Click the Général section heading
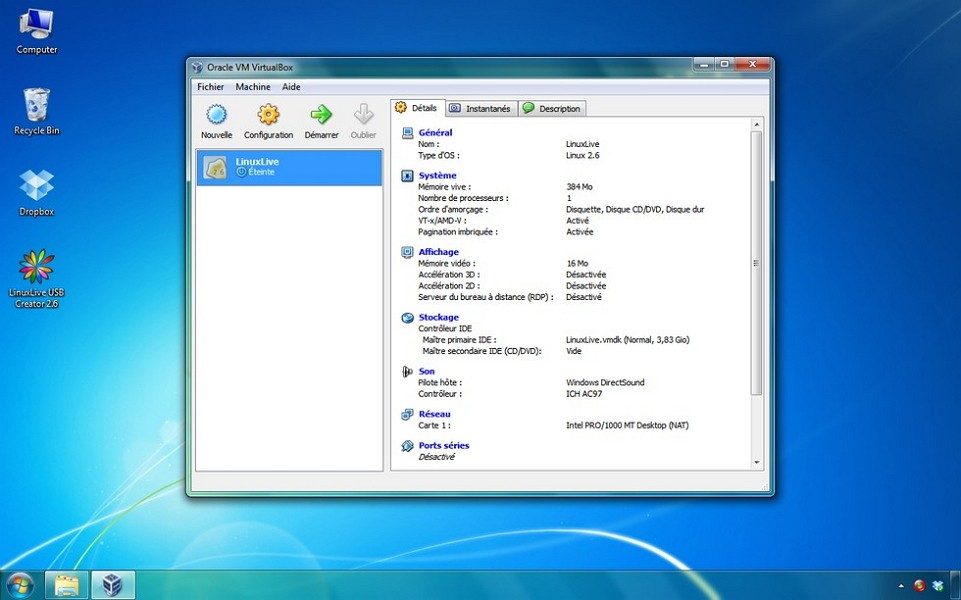The image size is (961, 600). click(x=435, y=132)
